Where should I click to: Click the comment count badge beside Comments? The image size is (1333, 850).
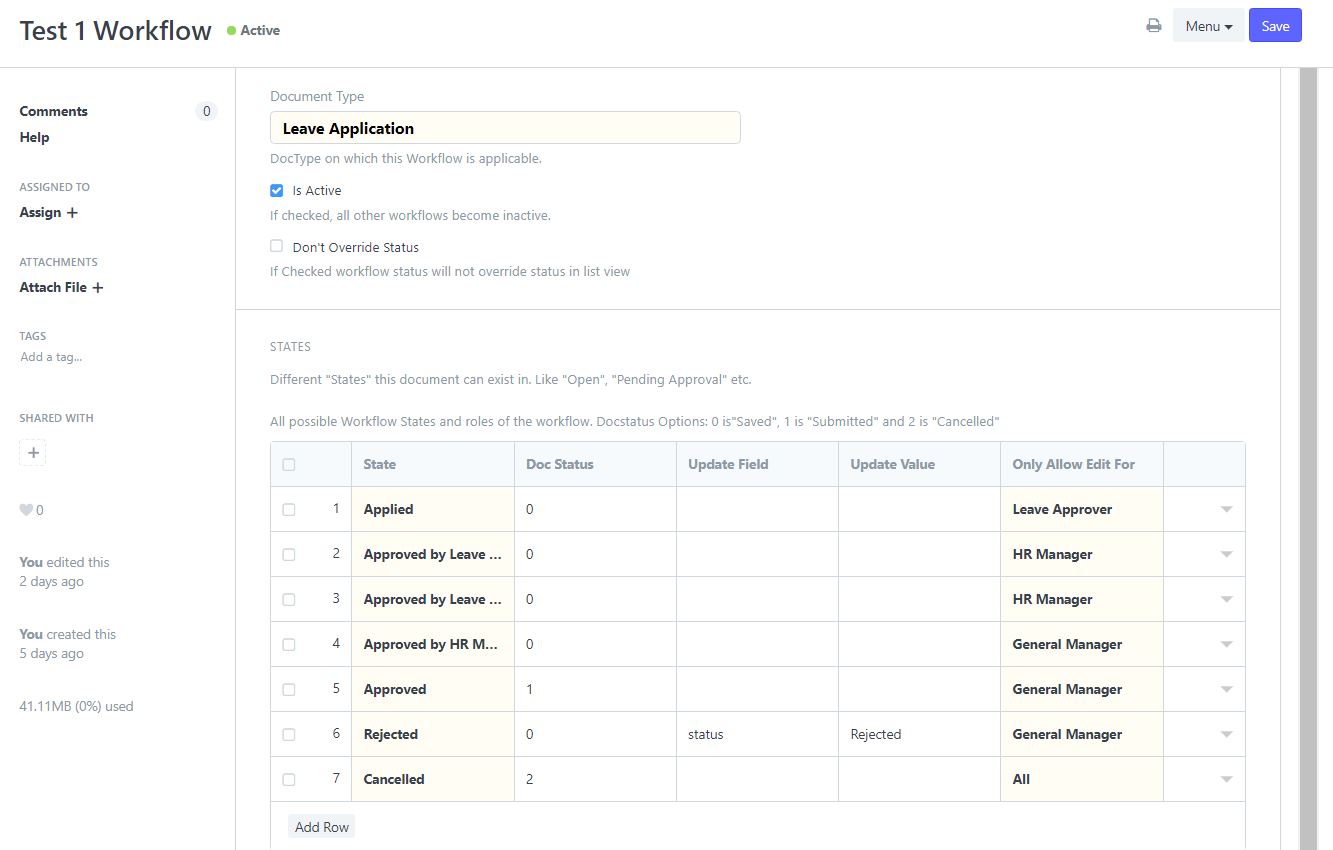[x=206, y=111]
